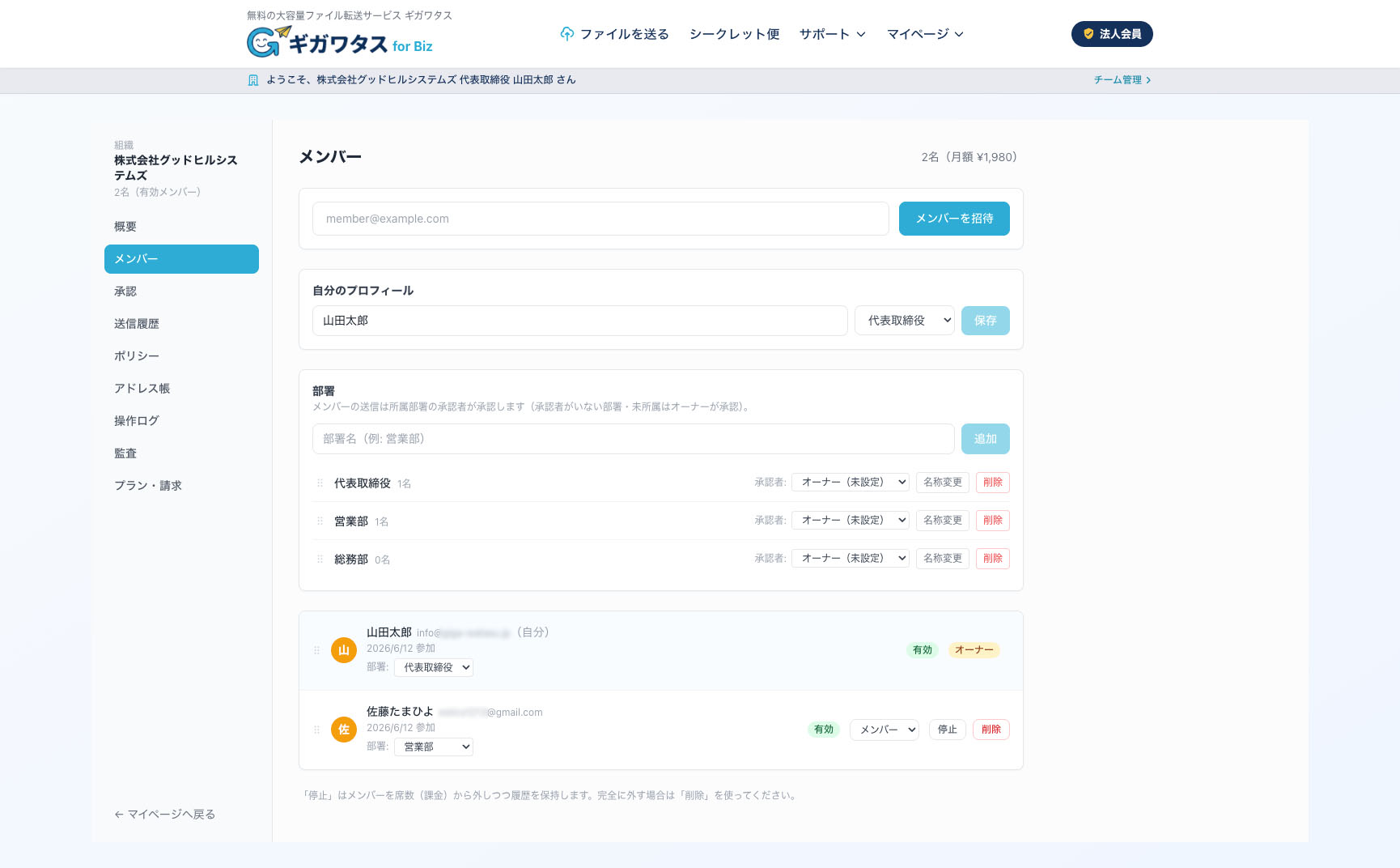Open 山田太郎's 部署 dropdown
The height and width of the screenshot is (868, 1400).
pyautogui.click(x=434, y=667)
